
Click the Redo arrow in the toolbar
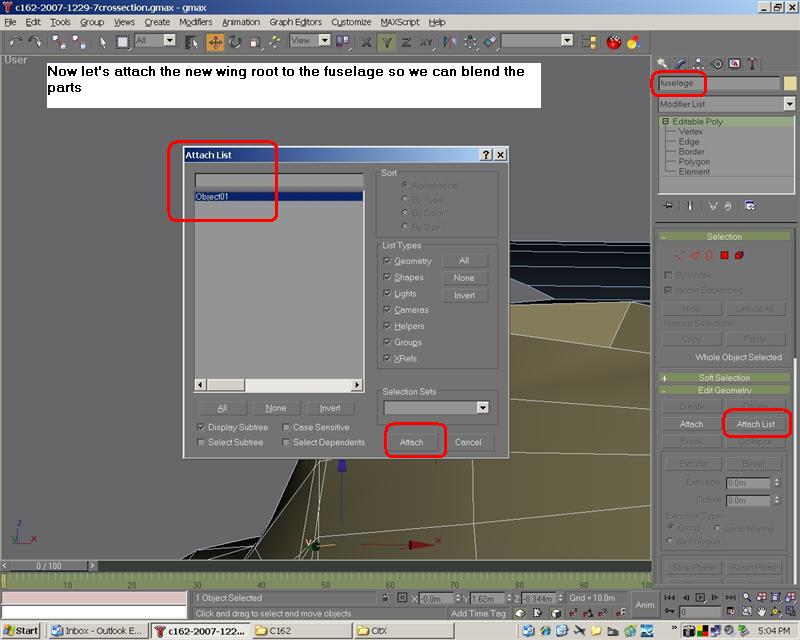(x=35, y=42)
